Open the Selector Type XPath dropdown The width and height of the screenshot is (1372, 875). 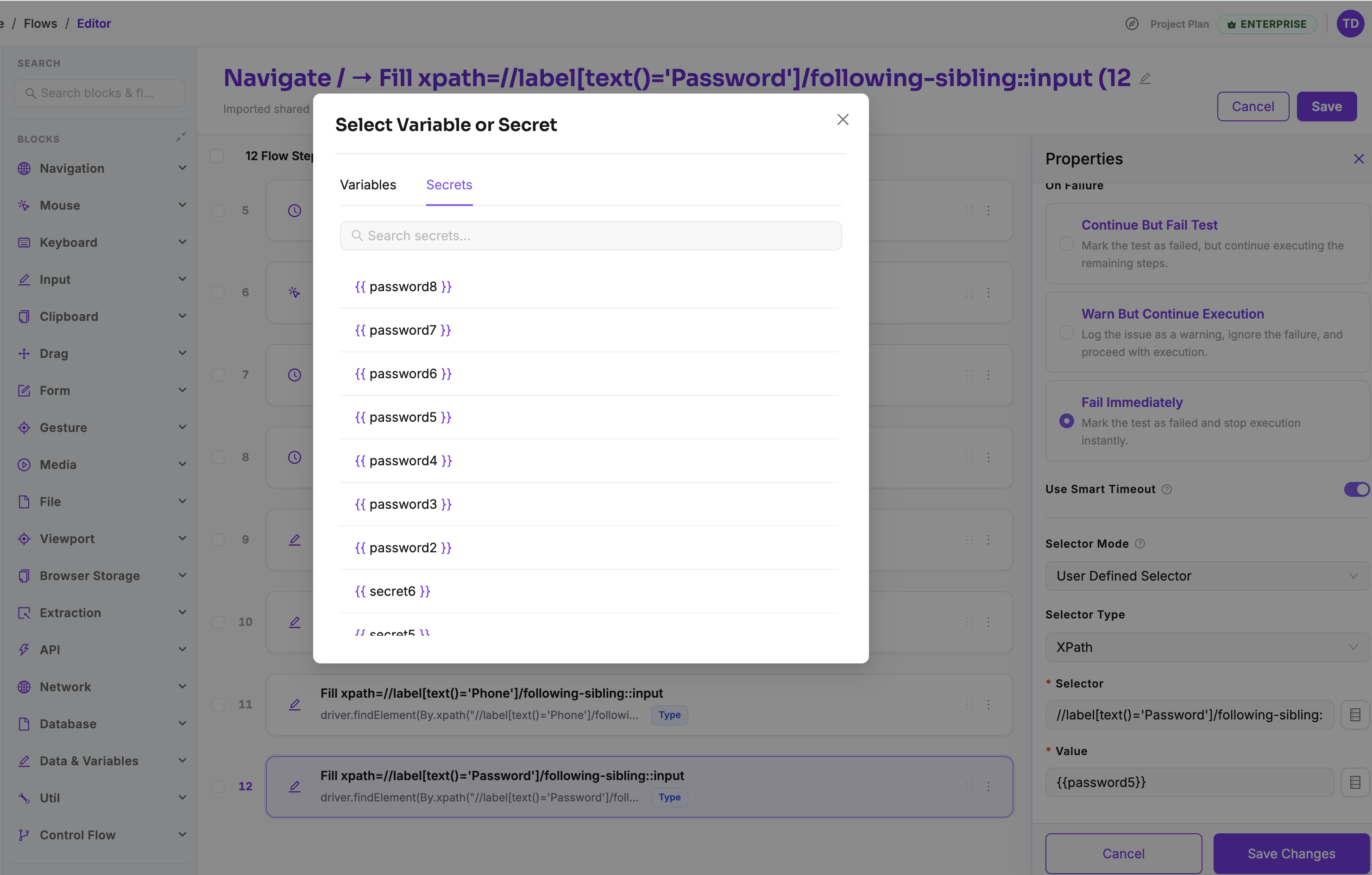coord(1207,647)
